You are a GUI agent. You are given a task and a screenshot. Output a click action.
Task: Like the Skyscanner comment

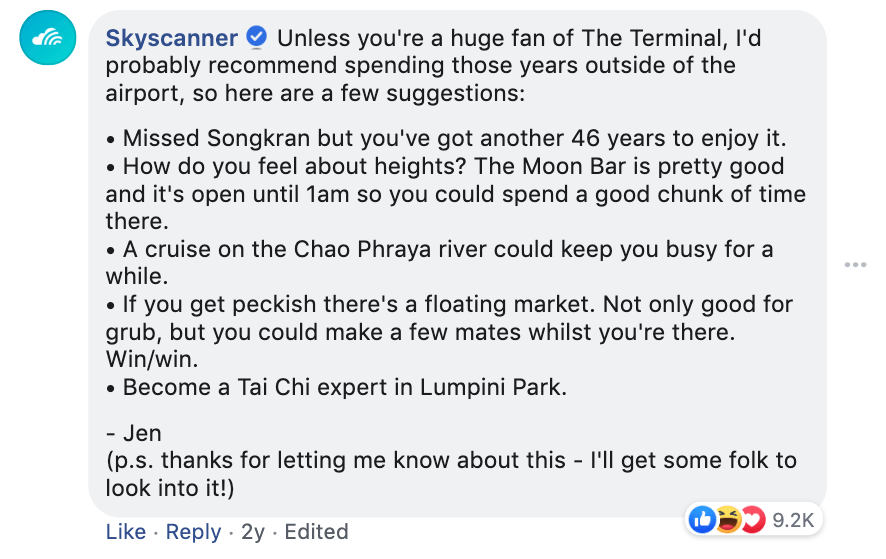click(125, 532)
